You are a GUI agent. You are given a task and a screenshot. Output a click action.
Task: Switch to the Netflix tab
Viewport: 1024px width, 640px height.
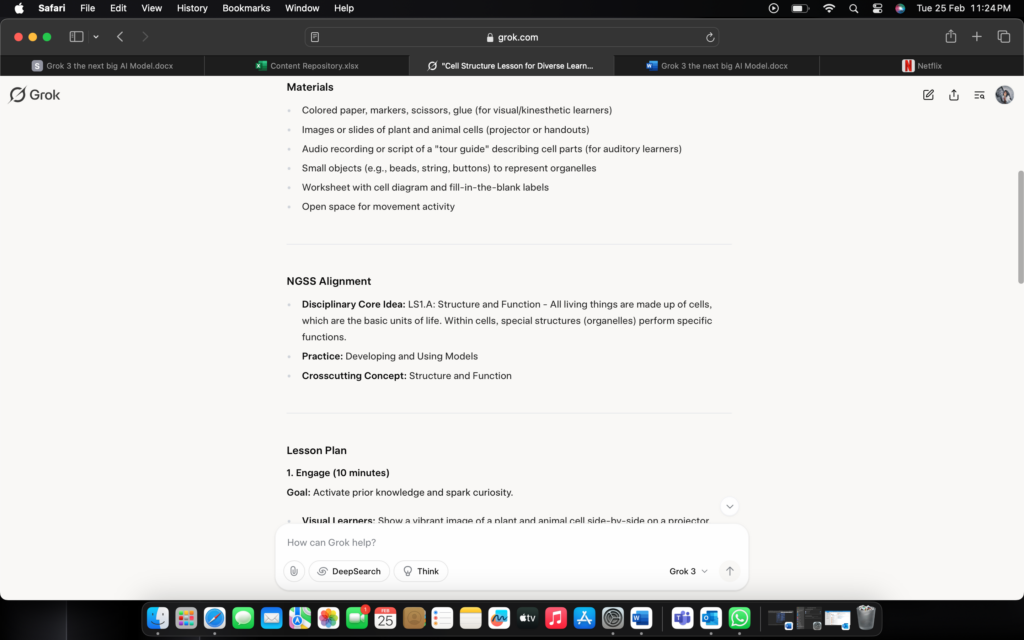click(921, 66)
